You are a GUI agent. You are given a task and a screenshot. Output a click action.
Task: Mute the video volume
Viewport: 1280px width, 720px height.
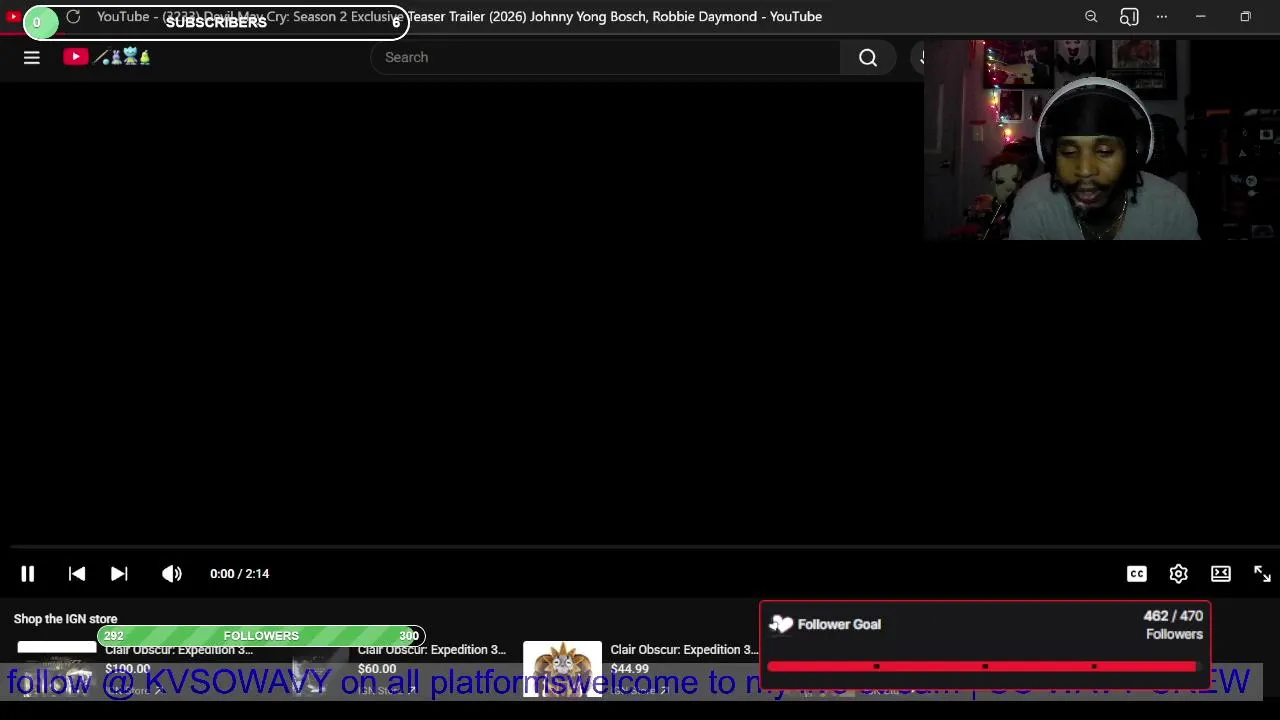172,573
